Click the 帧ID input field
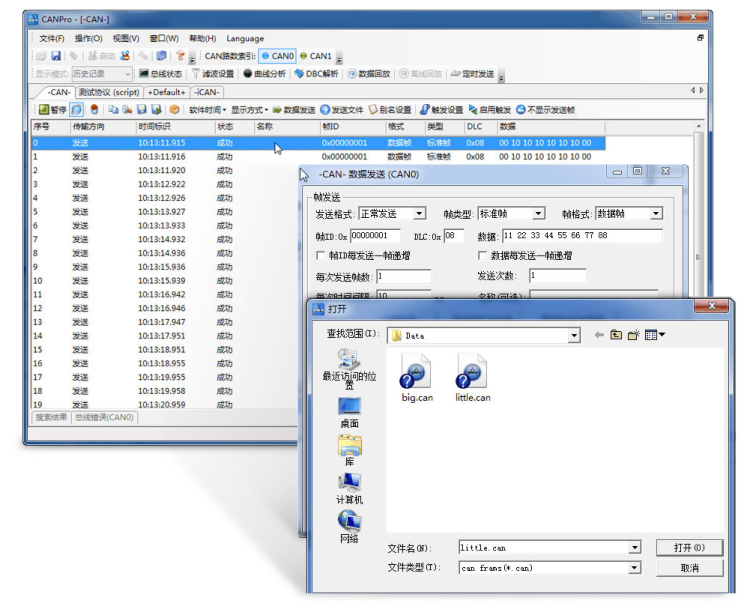 click(x=375, y=235)
